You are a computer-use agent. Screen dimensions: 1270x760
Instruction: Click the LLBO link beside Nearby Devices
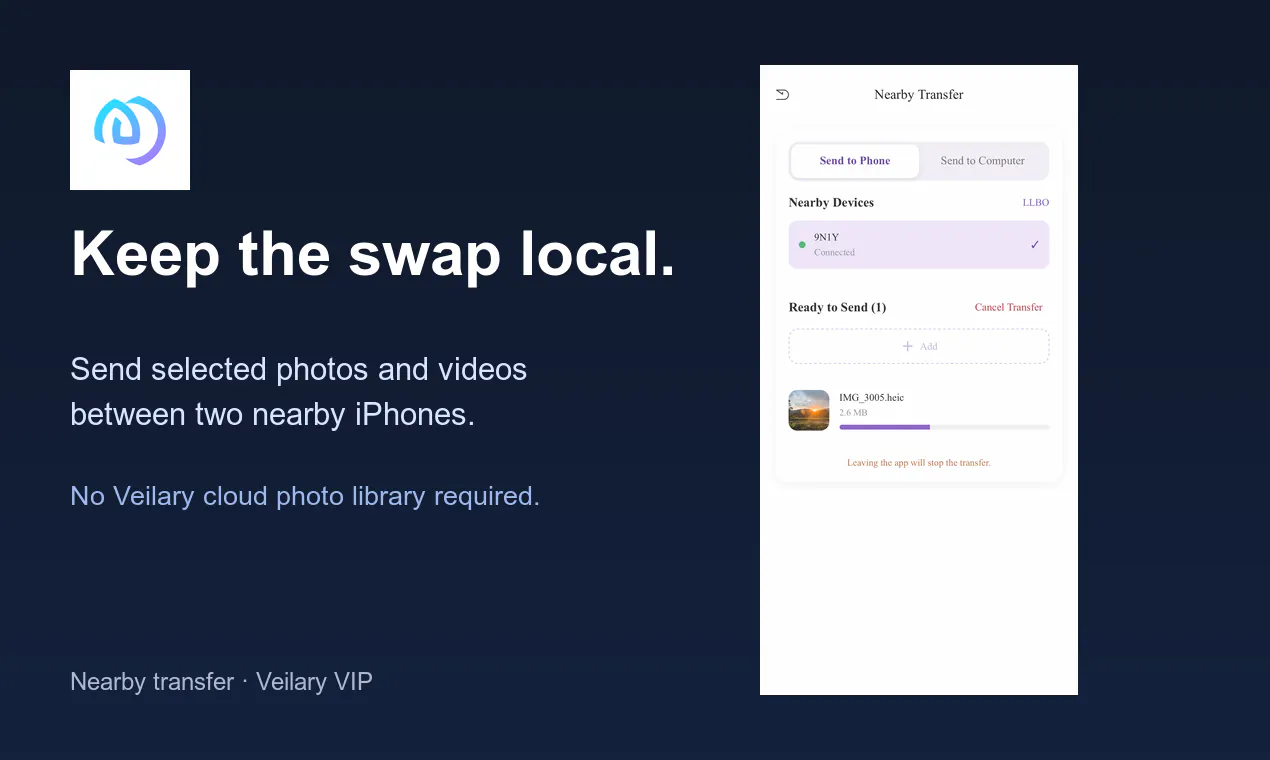1035,203
